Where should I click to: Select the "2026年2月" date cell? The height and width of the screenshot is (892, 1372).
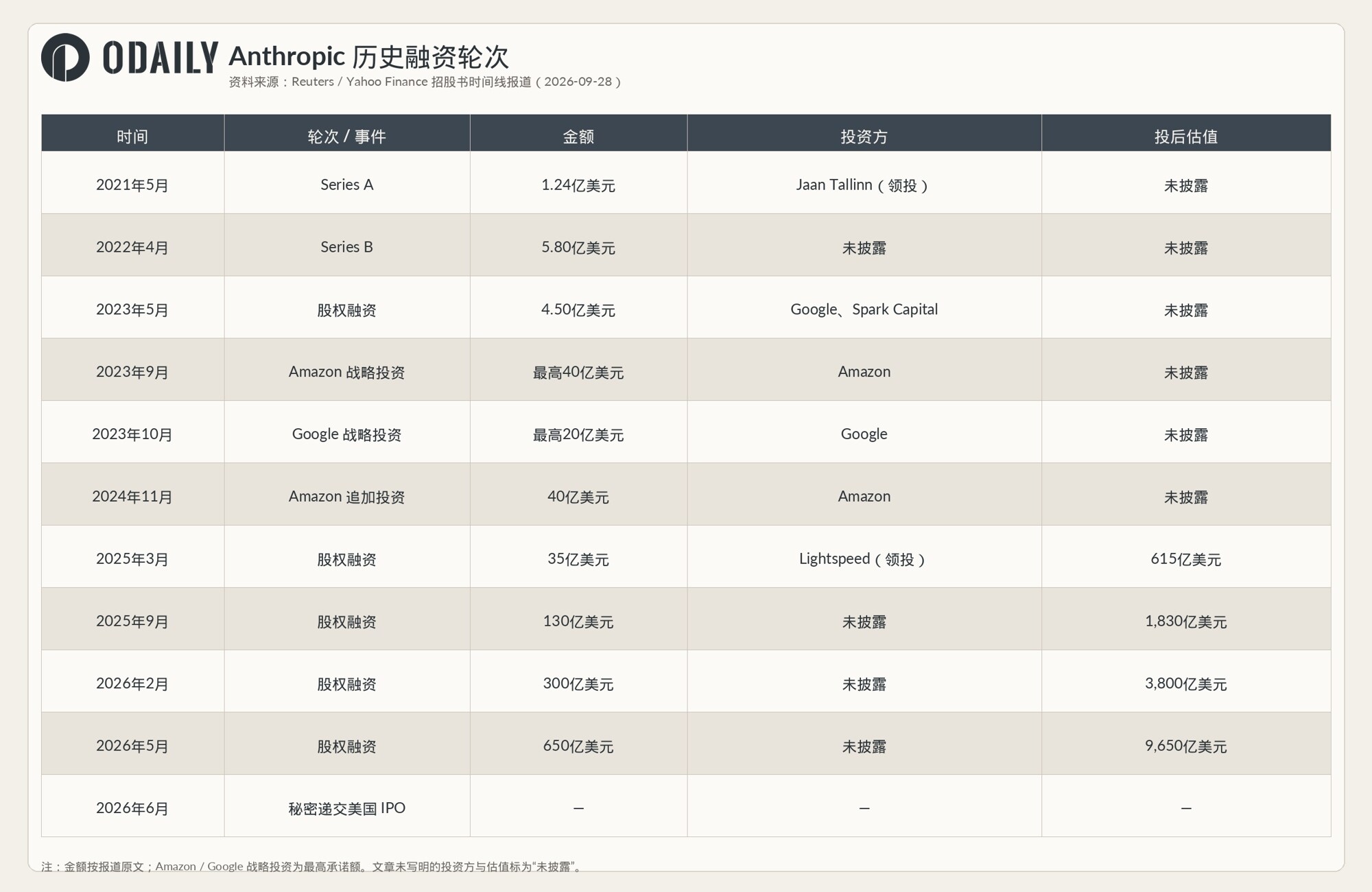click(132, 681)
